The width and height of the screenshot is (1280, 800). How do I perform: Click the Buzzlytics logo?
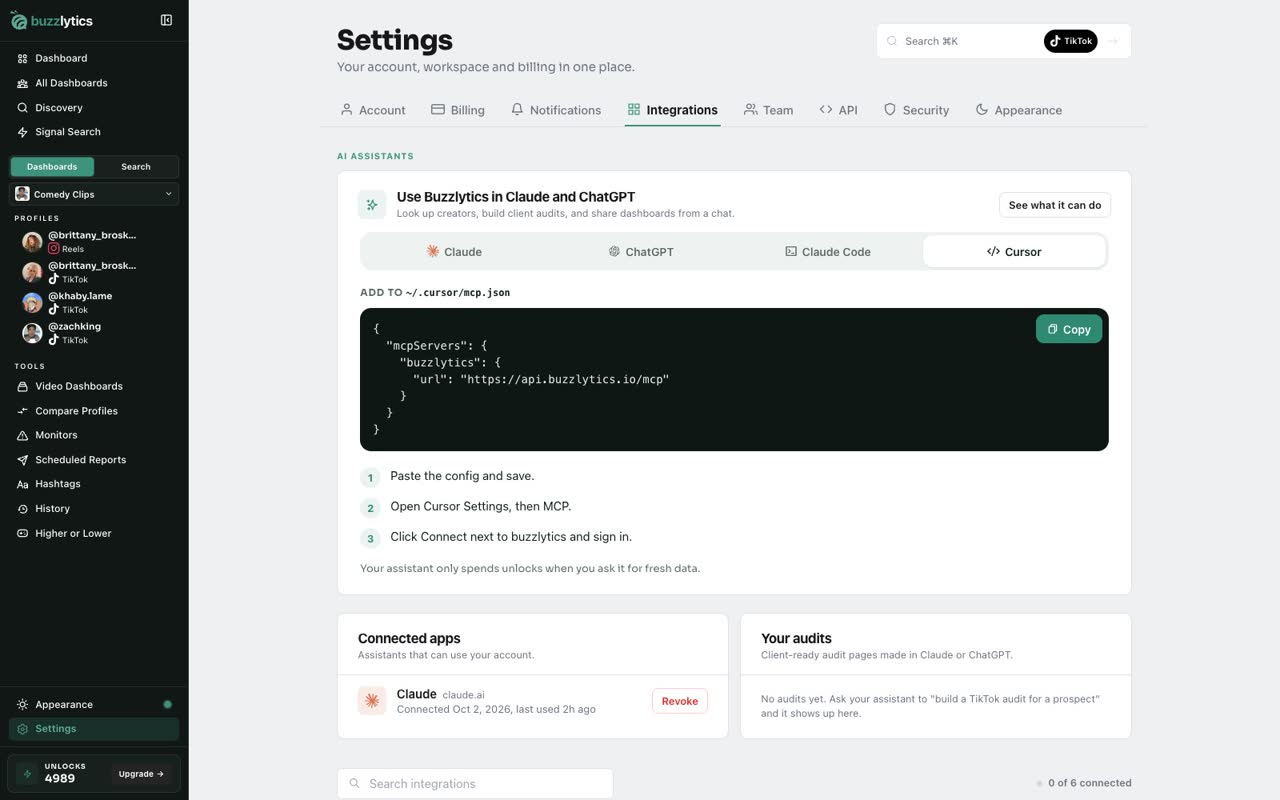click(x=52, y=21)
